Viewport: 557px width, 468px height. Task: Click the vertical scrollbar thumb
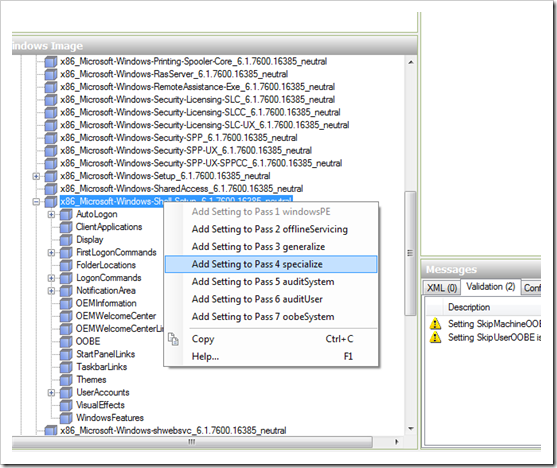[x=411, y=253]
